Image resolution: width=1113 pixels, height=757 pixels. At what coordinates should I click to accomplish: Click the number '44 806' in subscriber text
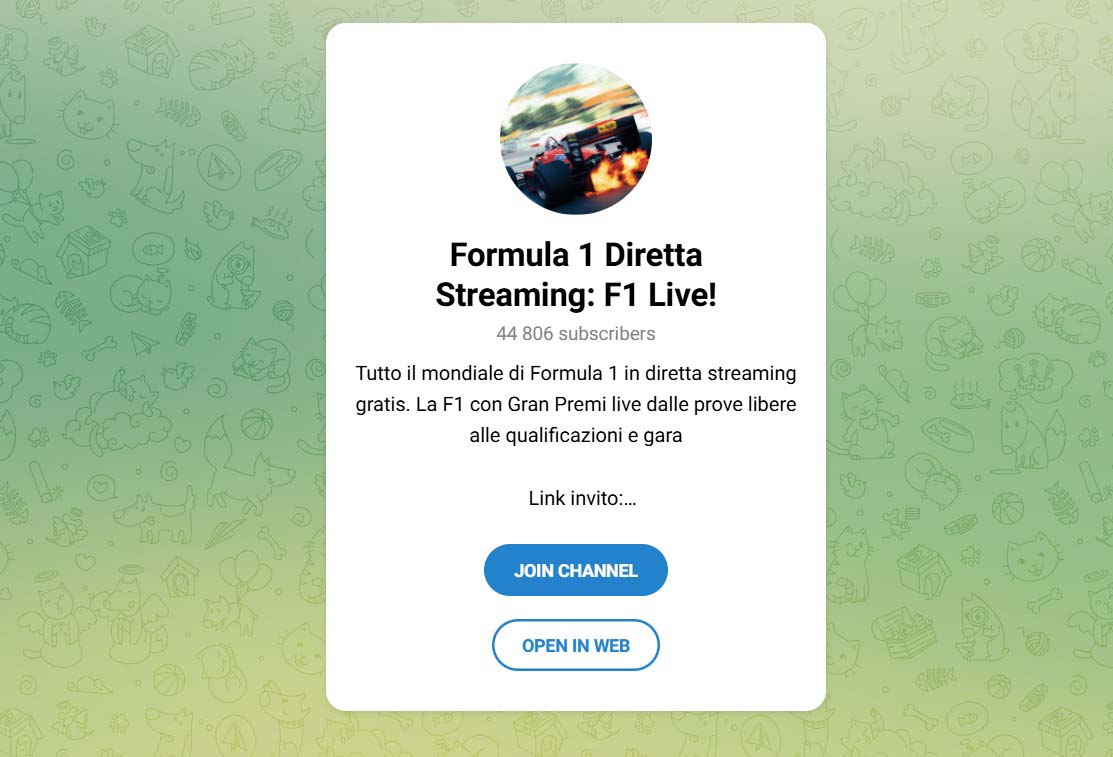click(x=525, y=334)
